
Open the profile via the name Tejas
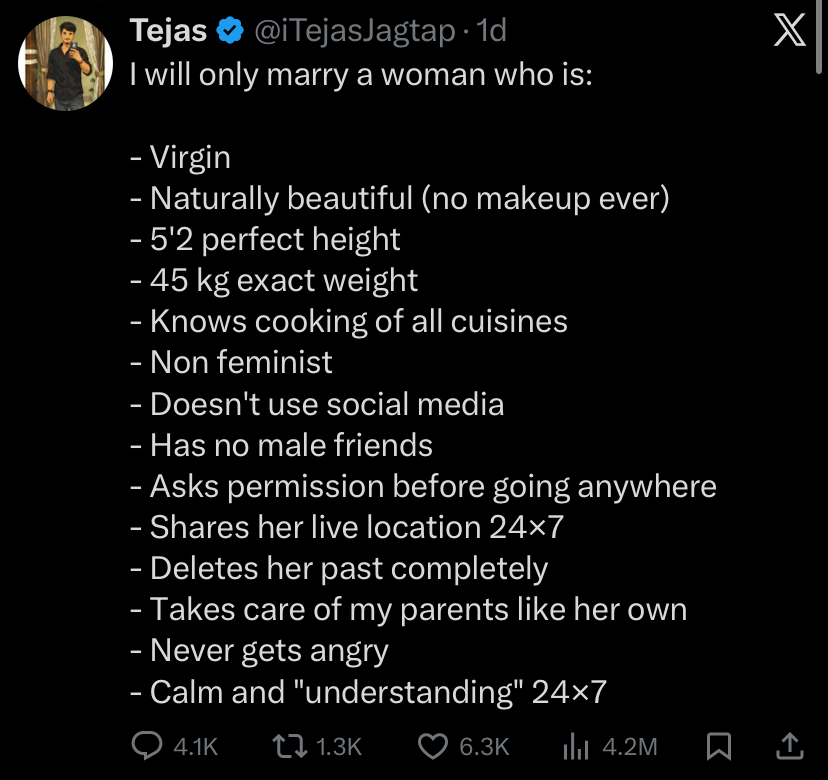(x=168, y=32)
